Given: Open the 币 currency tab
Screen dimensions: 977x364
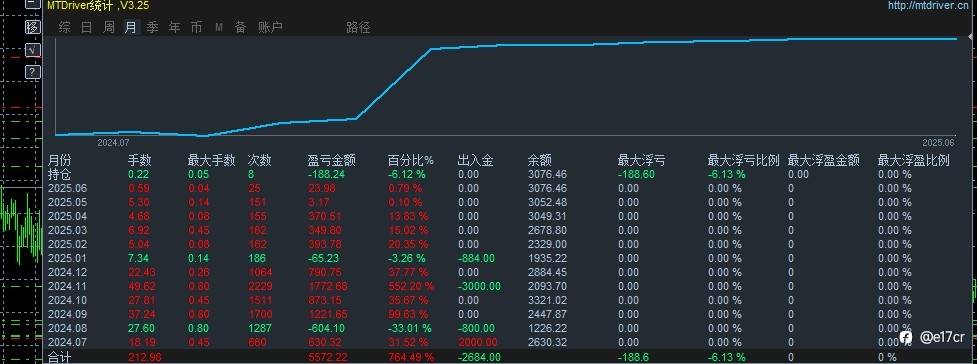Looking at the screenshot, I should [196, 27].
